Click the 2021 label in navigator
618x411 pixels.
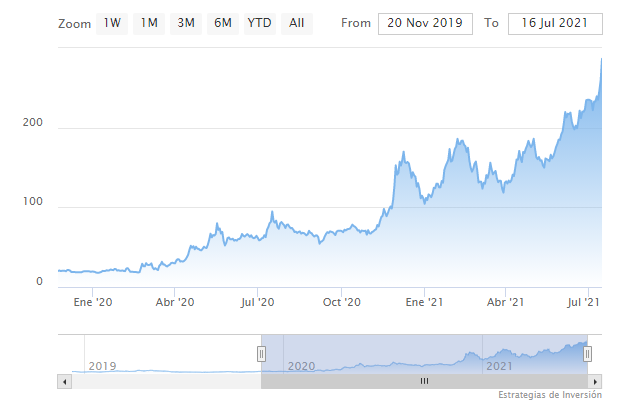500,366
